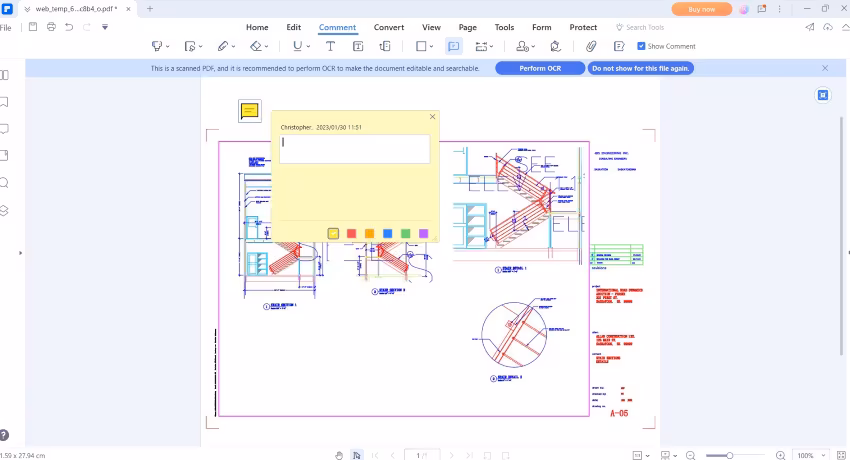Save the document with the save icon

coord(33,27)
